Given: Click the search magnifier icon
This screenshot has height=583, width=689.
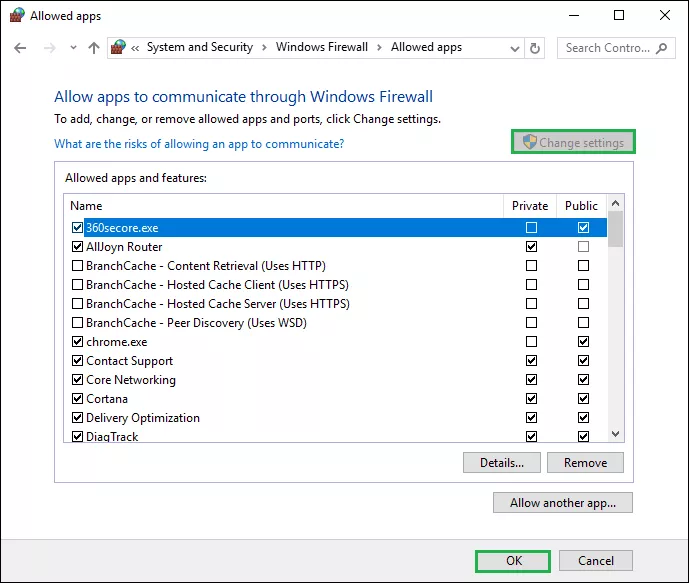Looking at the screenshot, I should [661, 48].
